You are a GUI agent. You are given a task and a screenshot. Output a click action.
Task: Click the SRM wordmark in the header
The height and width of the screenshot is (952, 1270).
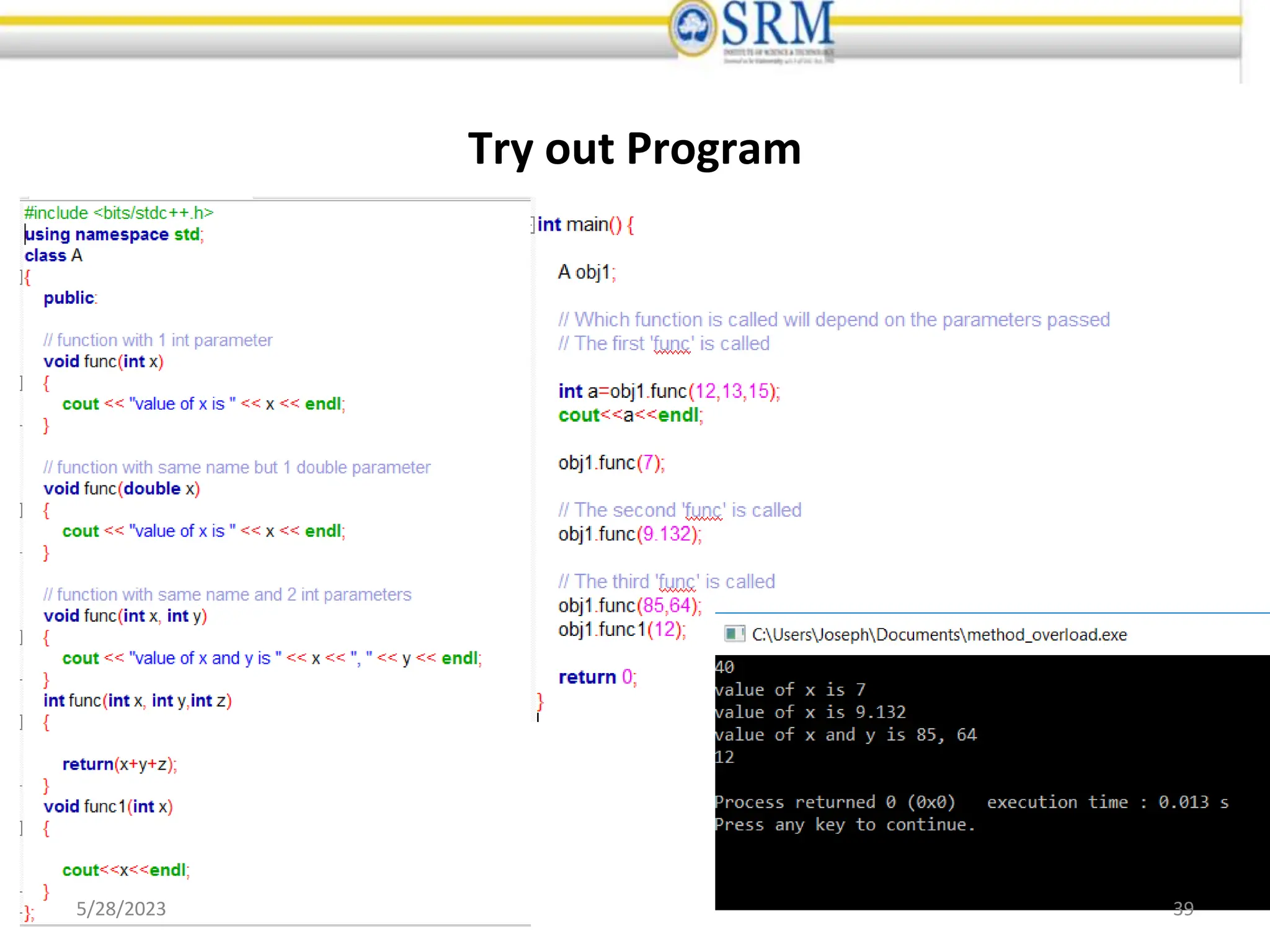tap(778, 25)
